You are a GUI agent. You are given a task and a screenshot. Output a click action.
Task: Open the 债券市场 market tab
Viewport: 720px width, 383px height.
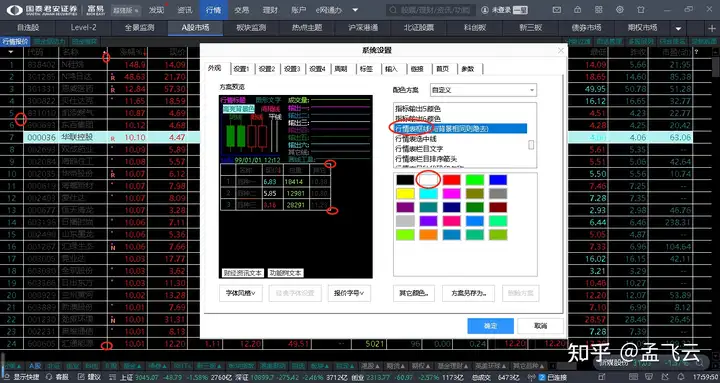tap(586, 28)
